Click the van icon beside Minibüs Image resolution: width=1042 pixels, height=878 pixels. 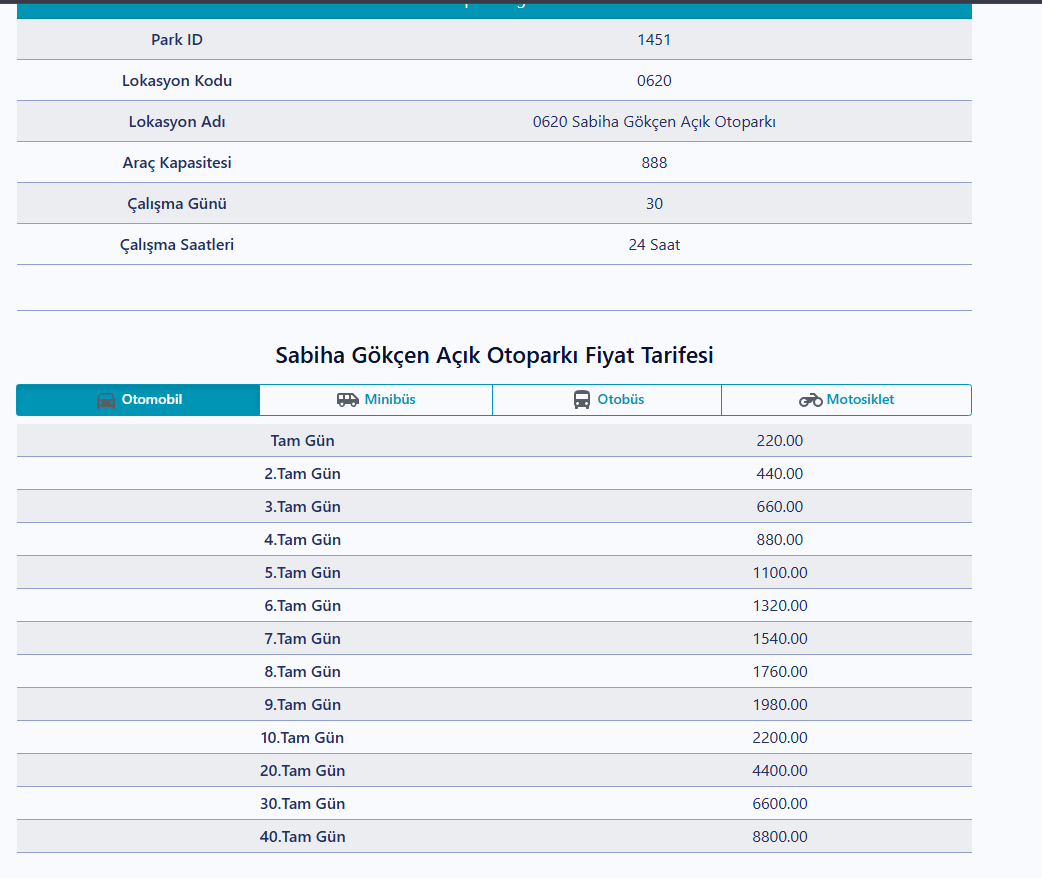348,399
